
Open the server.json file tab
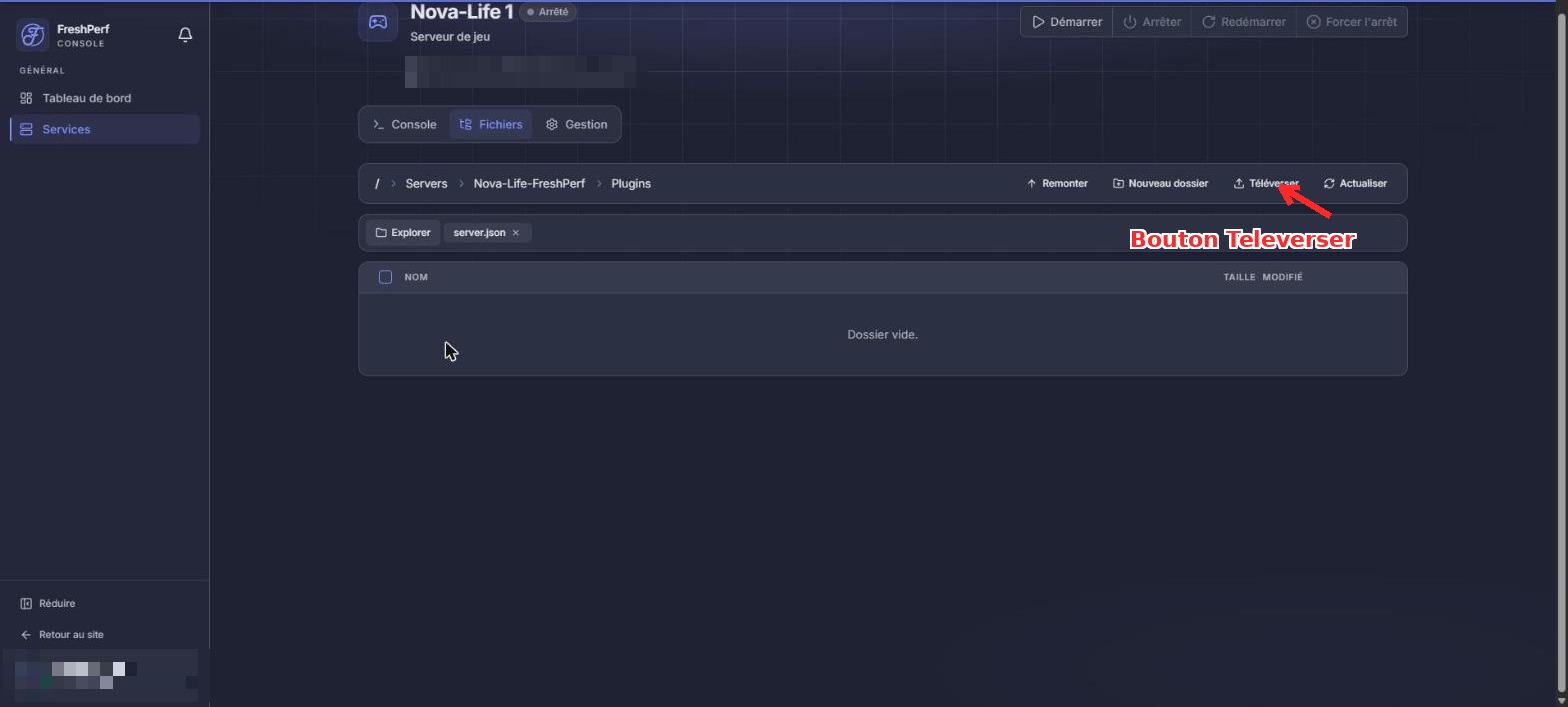(x=479, y=233)
